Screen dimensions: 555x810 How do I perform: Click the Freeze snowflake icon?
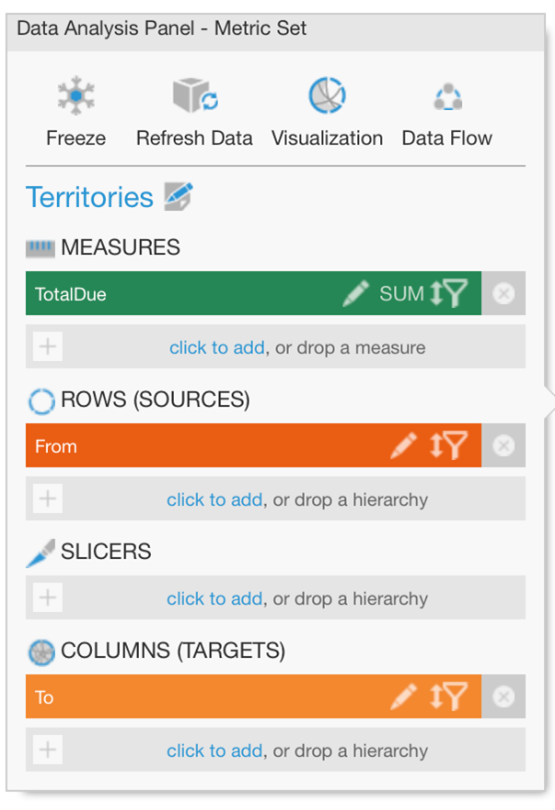point(76,96)
